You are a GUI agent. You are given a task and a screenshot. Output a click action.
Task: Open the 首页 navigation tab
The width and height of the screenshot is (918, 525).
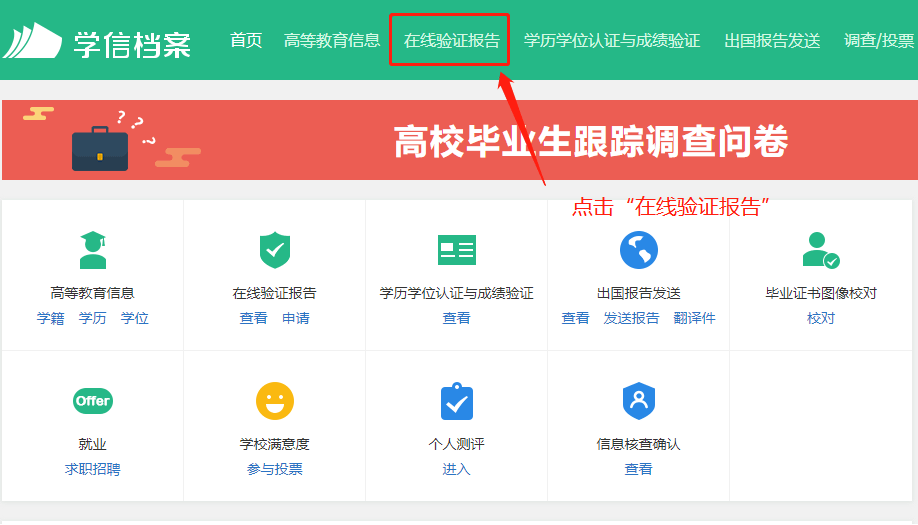246,41
